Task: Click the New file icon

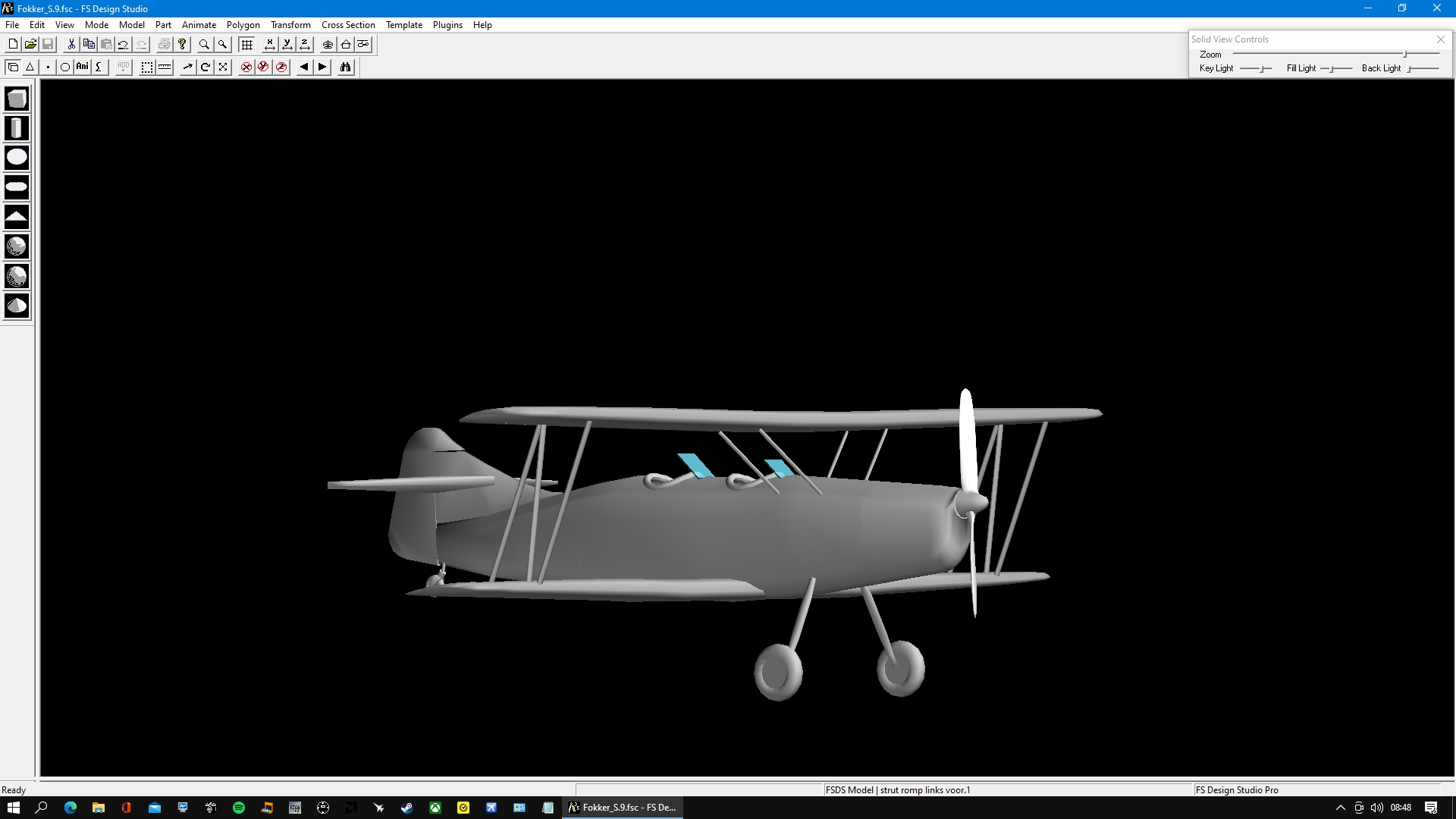Action: pos(13,45)
